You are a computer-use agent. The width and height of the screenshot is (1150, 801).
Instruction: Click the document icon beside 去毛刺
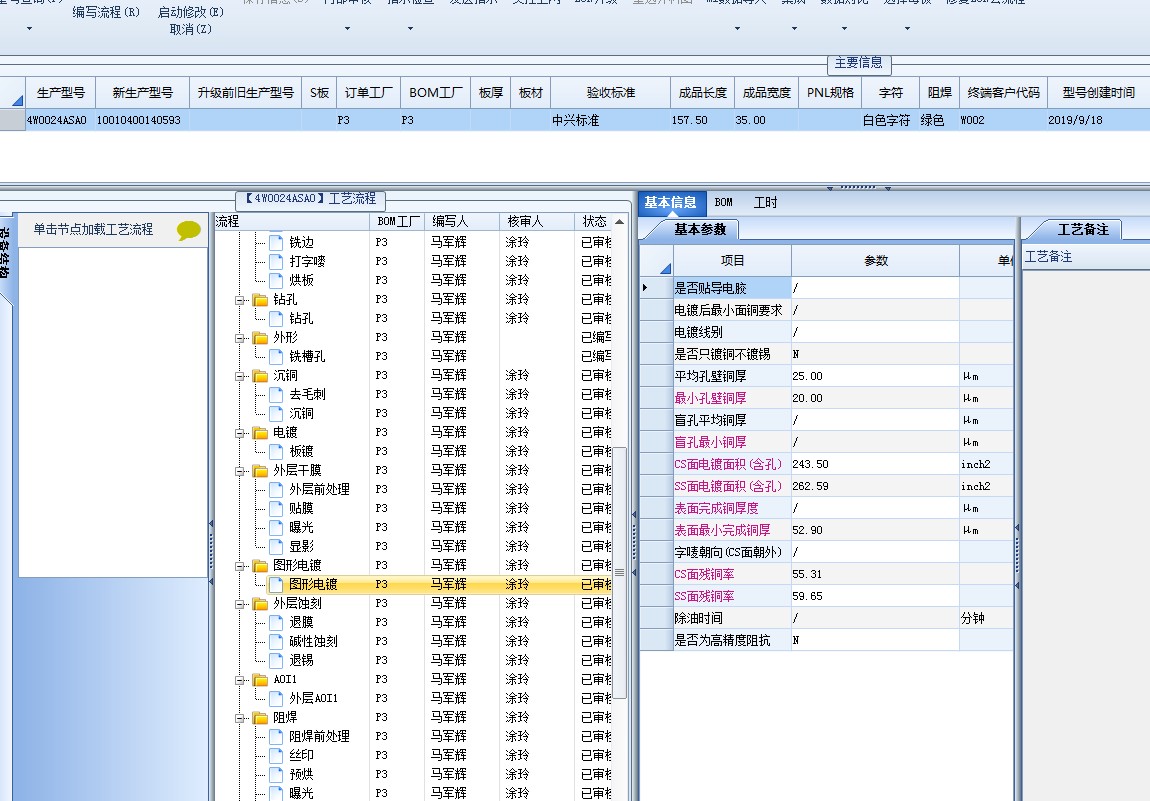click(x=276, y=395)
